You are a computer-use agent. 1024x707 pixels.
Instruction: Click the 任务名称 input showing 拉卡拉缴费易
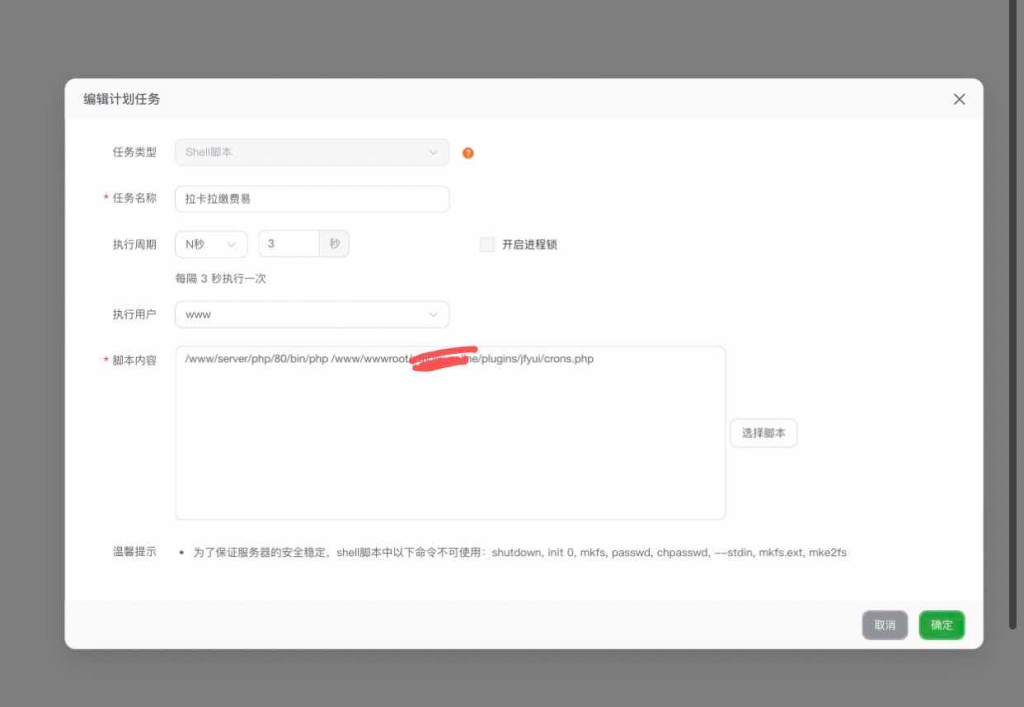point(311,199)
